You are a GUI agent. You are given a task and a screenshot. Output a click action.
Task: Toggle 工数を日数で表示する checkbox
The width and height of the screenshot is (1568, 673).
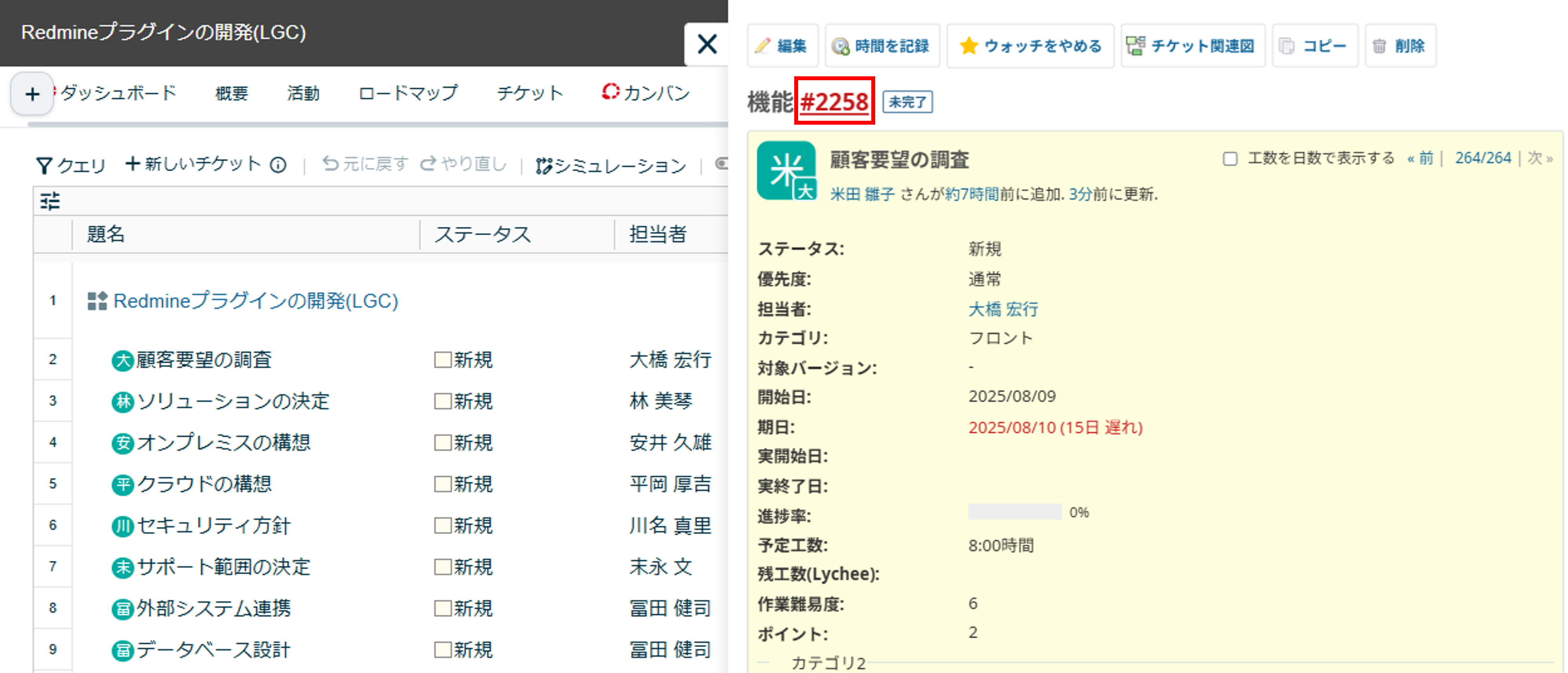(1230, 159)
